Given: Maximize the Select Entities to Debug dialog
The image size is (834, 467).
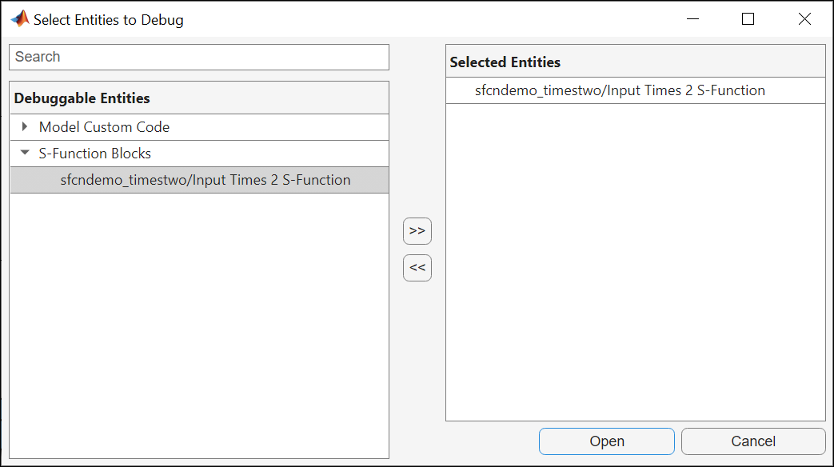Looking at the screenshot, I should tap(748, 19).
